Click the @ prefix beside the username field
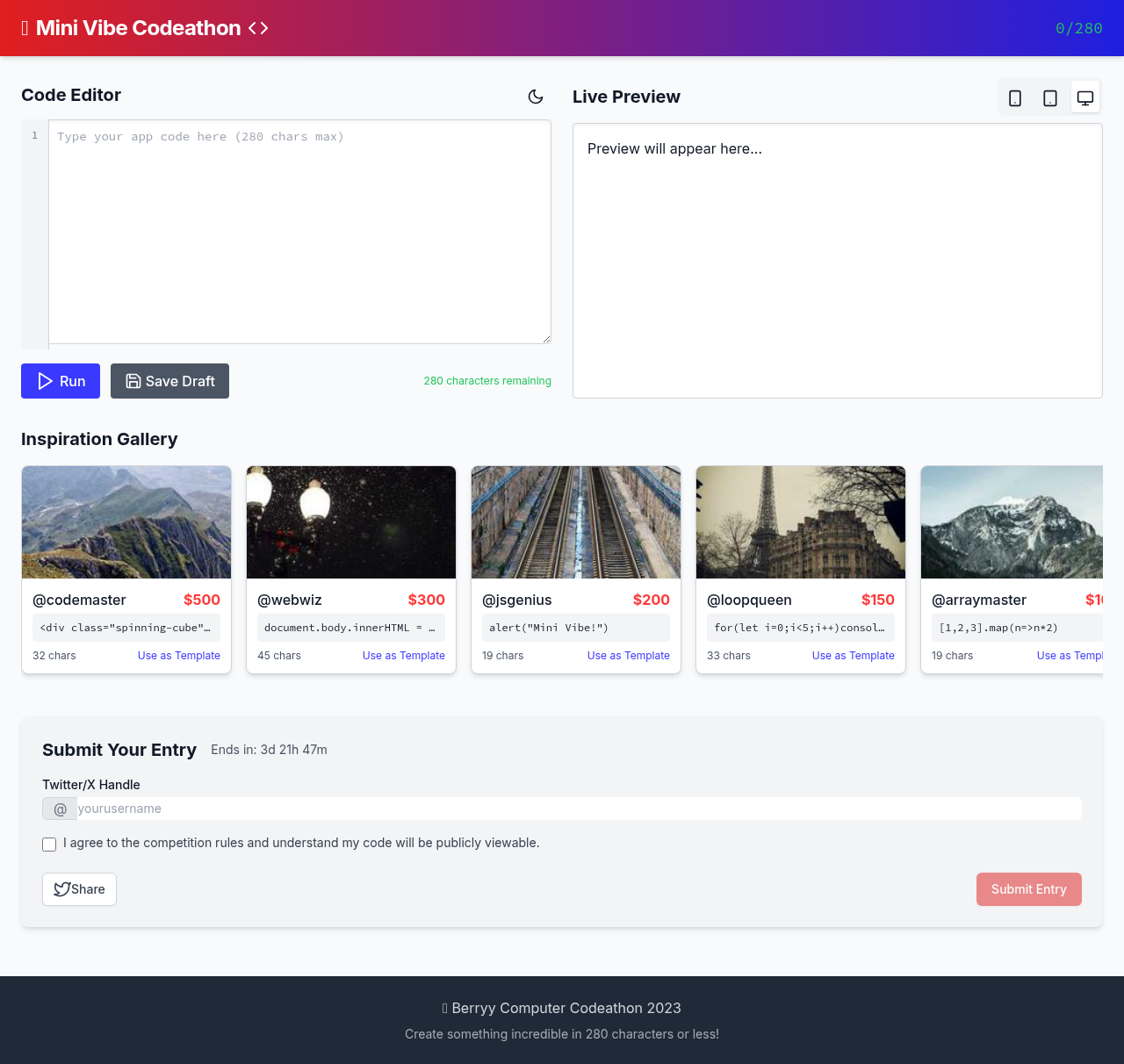The height and width of the screenshot is (1064, 1124). (60, 809)
